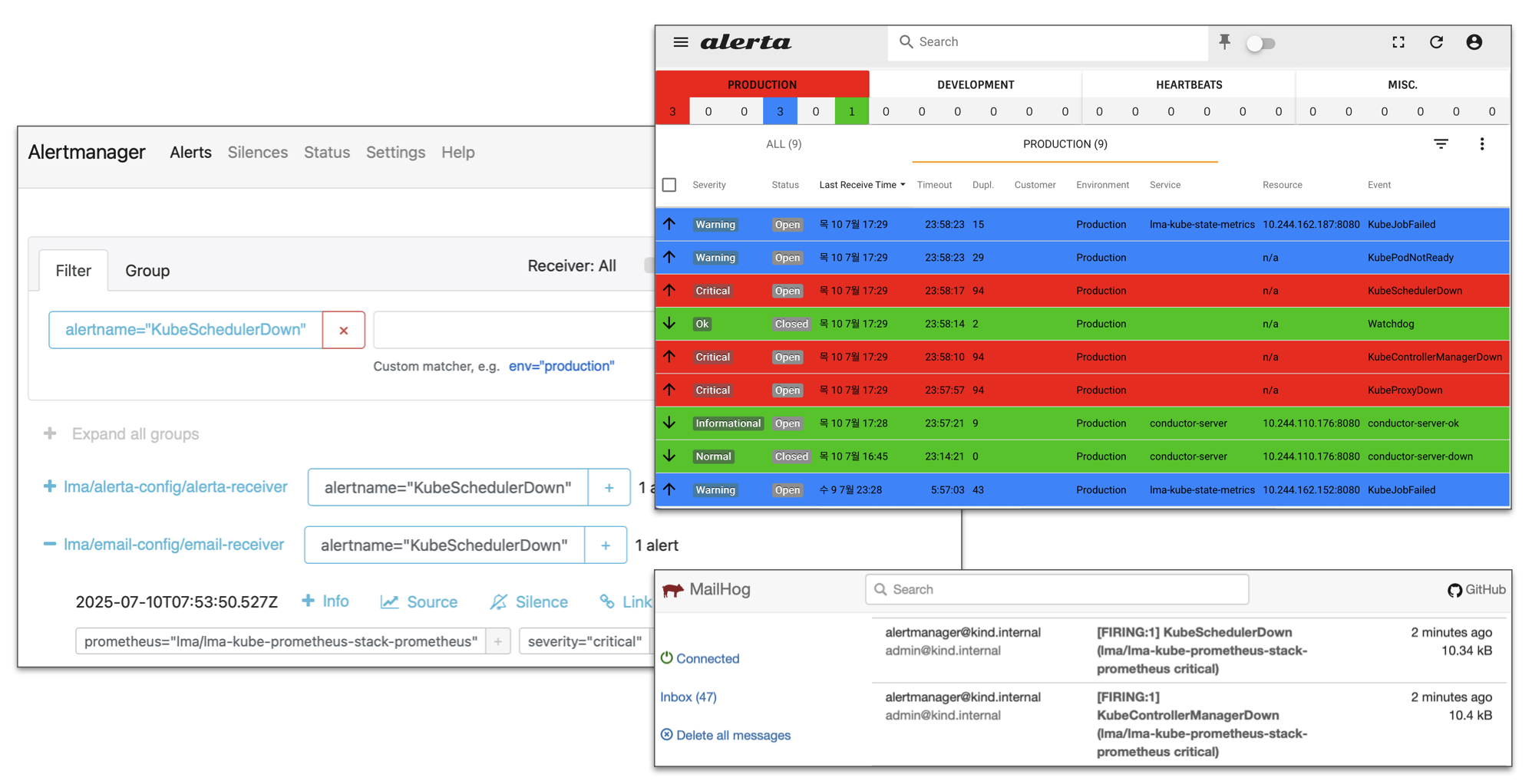
Task: Refresh alerts with the reload icon in Alerta
Action: (x=1436, y=42)
